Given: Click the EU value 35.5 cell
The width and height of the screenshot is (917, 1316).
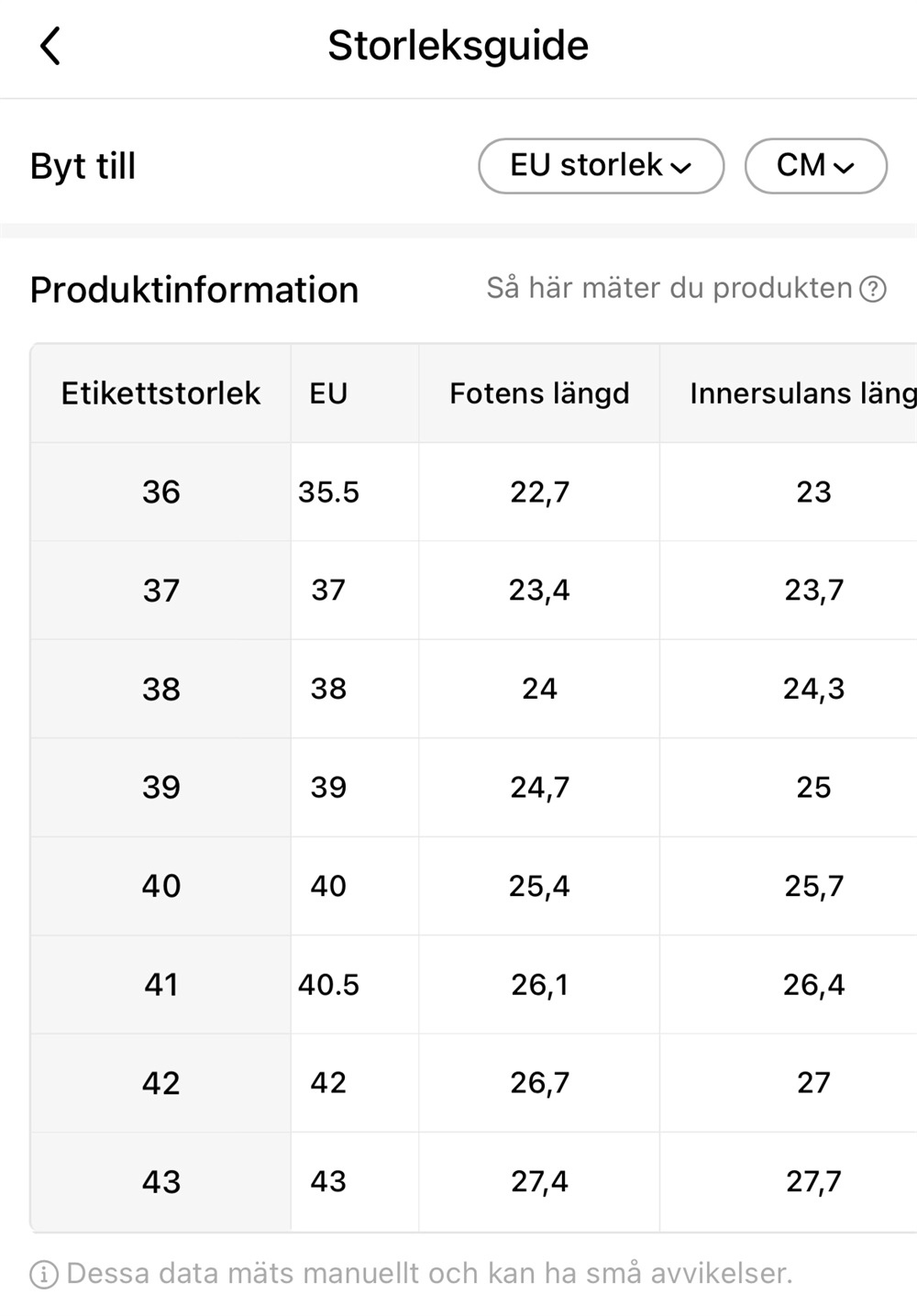Looking at the screenshot, I should coord(328,492).
